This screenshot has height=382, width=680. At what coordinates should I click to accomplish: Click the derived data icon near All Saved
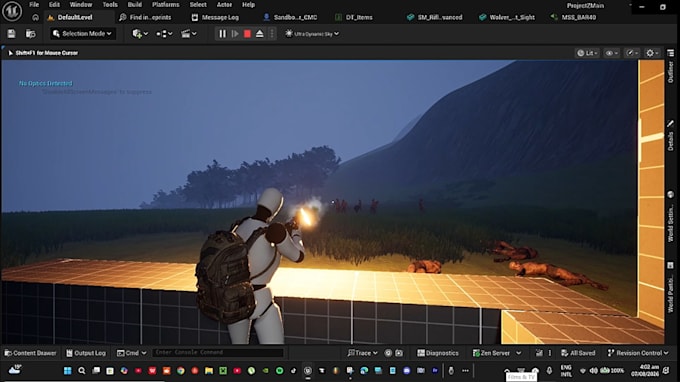coord(539,353)
